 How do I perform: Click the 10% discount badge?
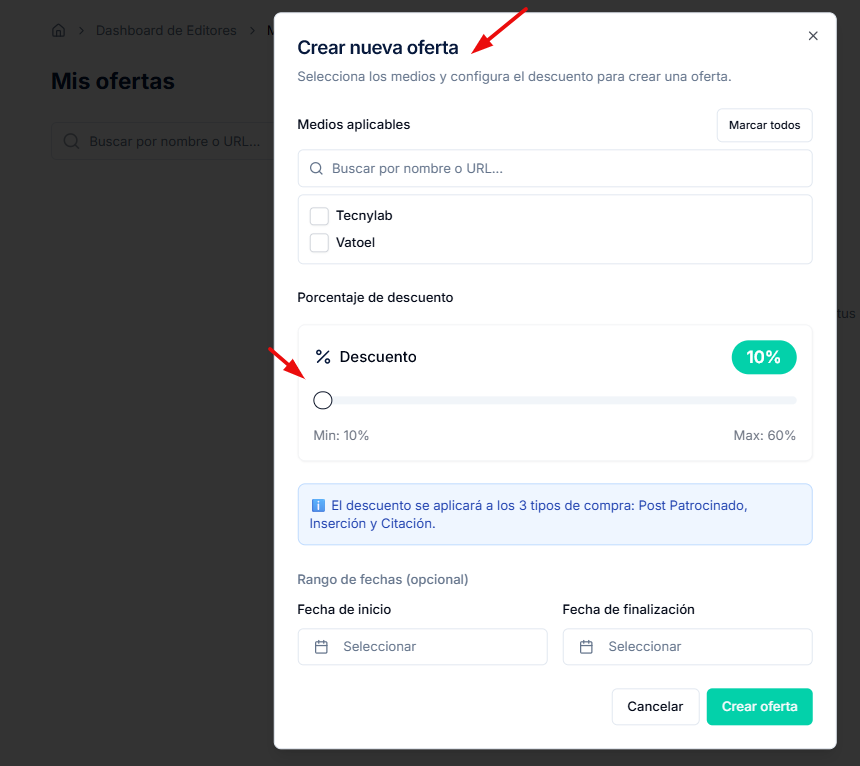pyautogui.click(x=764, y=357)
